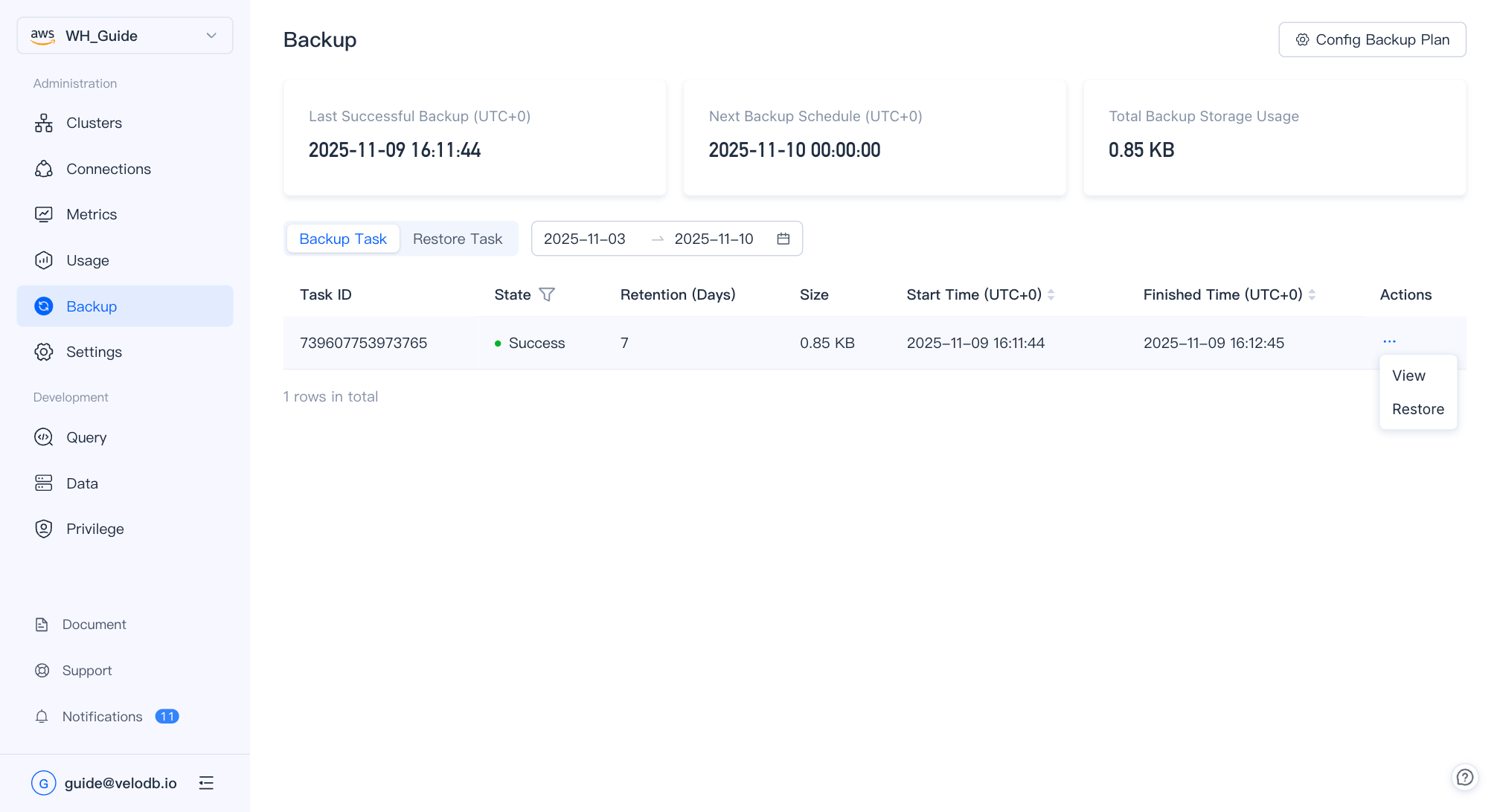Click the three-dot actions menu in row
Viewport: 1500px width, 812px height.
[1389, 342]
